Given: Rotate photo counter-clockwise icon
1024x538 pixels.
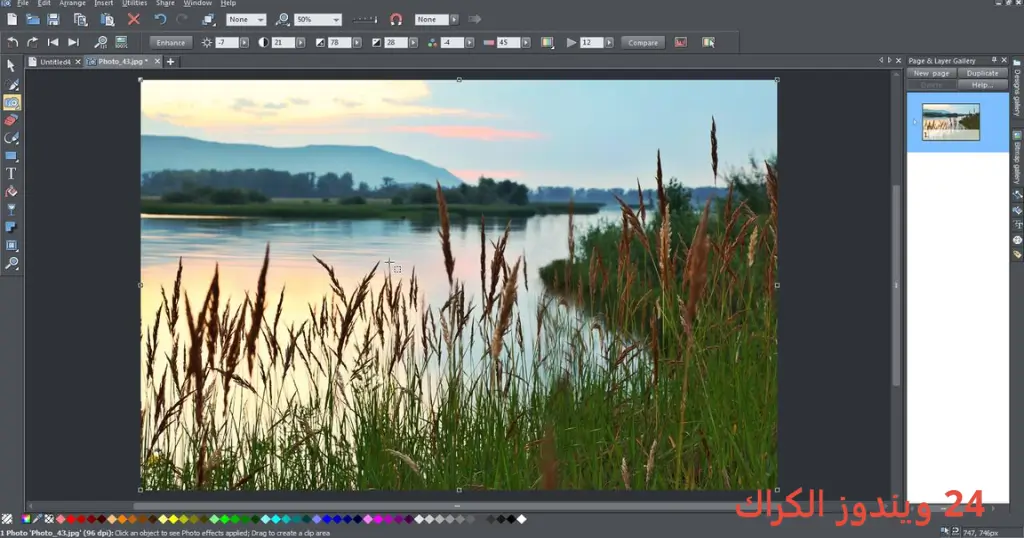Looking at the screenshot, I should coord(12,42).
